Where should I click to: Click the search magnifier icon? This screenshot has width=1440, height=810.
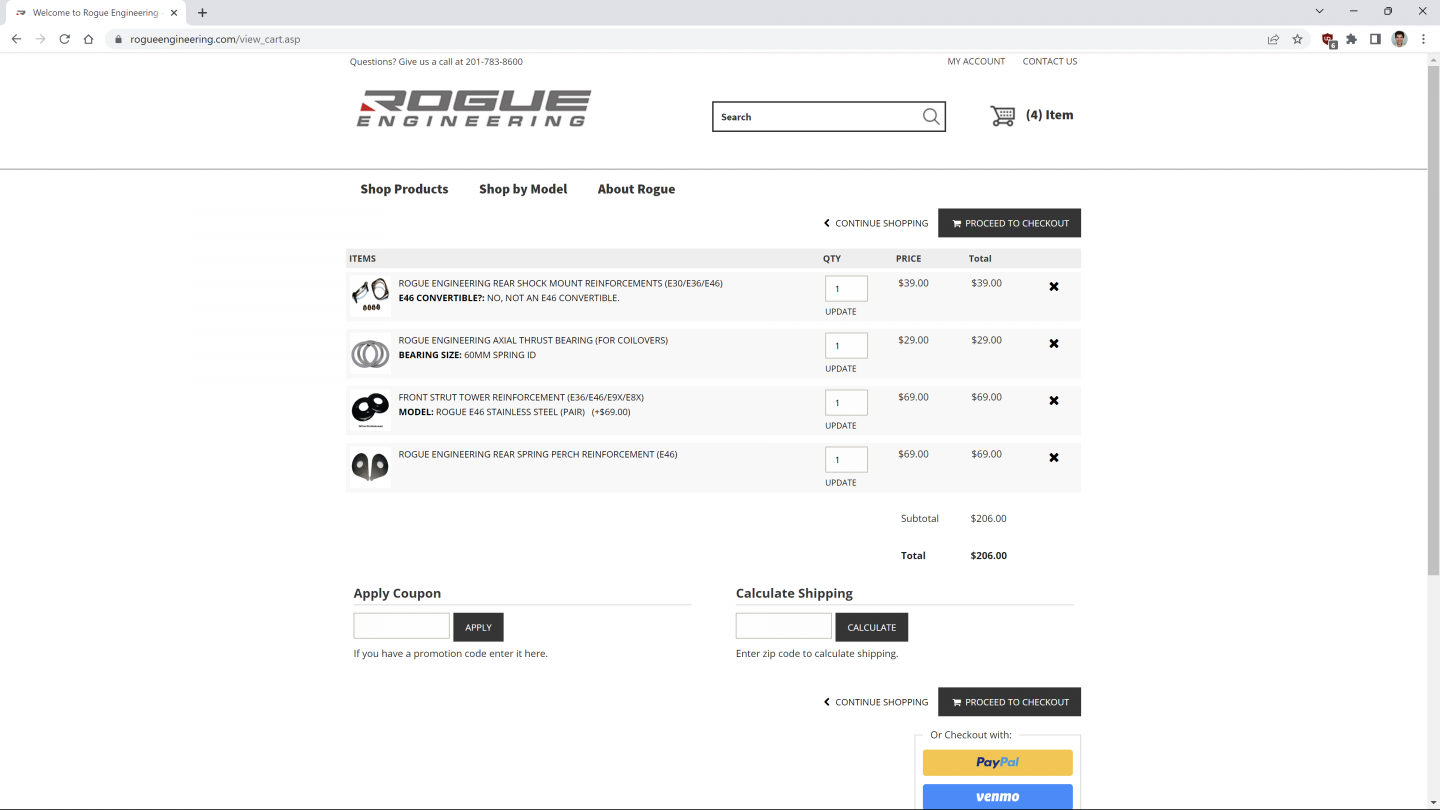pos(931,117)
